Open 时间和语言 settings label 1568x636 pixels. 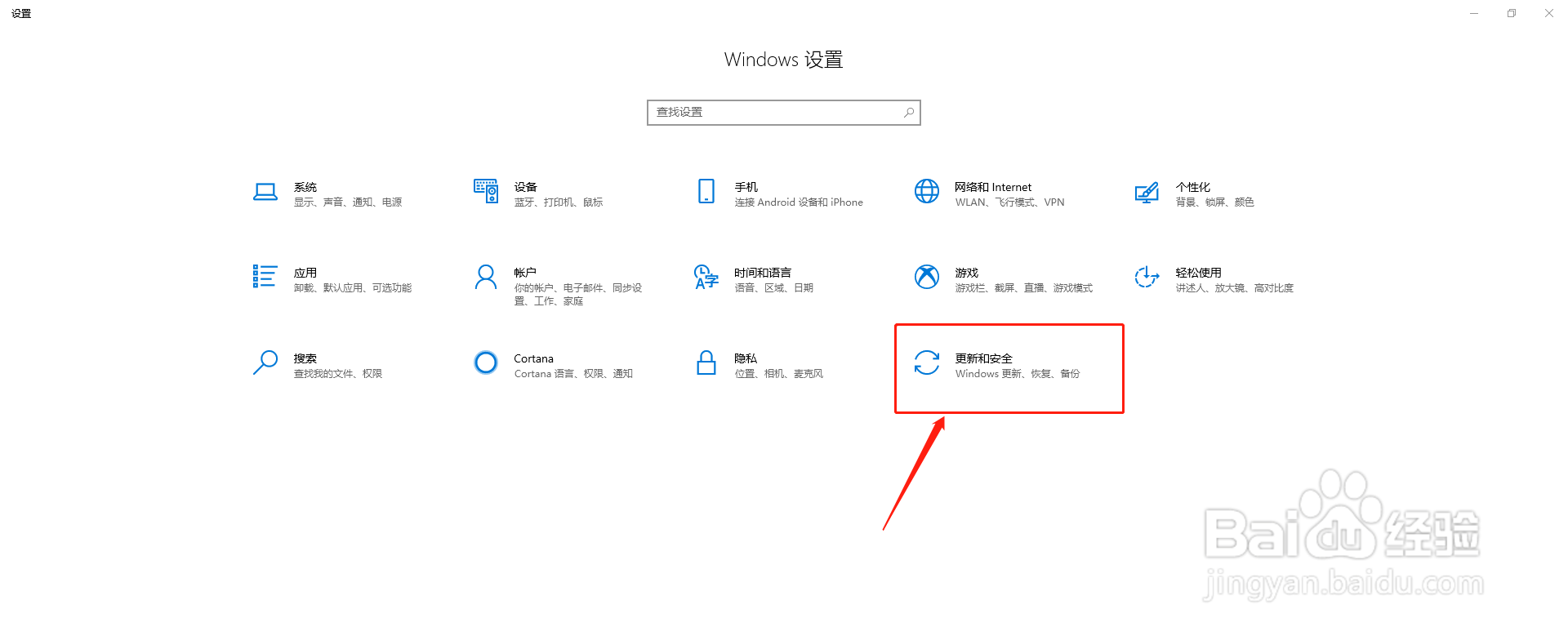[x=763, y=273]
